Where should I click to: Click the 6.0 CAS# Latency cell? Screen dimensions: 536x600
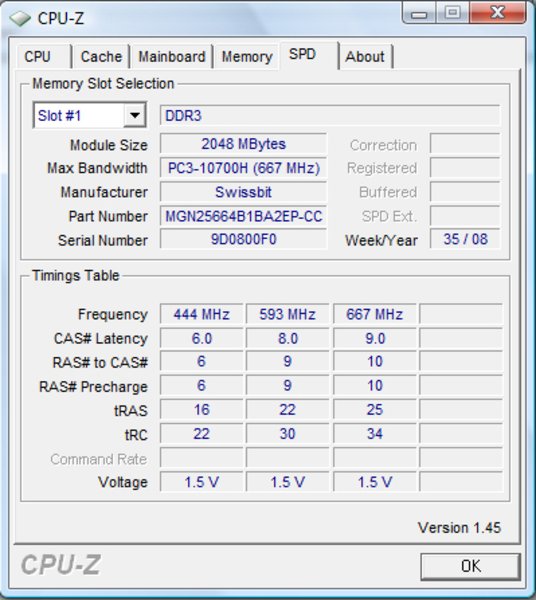click(201, 339)
